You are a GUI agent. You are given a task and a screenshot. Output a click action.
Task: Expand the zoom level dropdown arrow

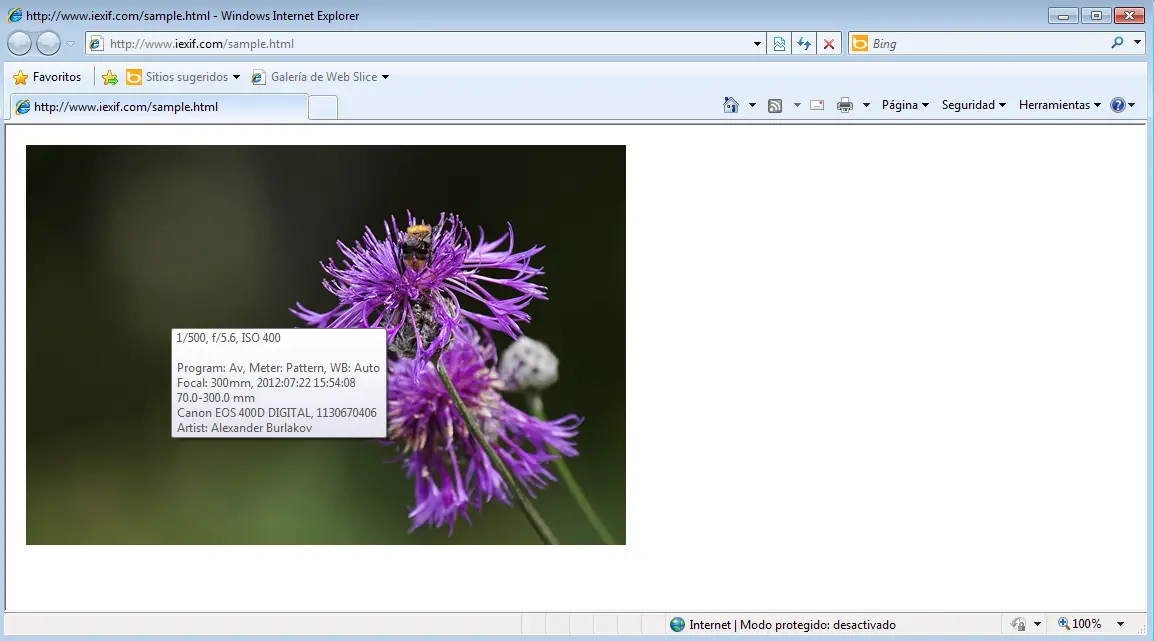click(1120, 624)
